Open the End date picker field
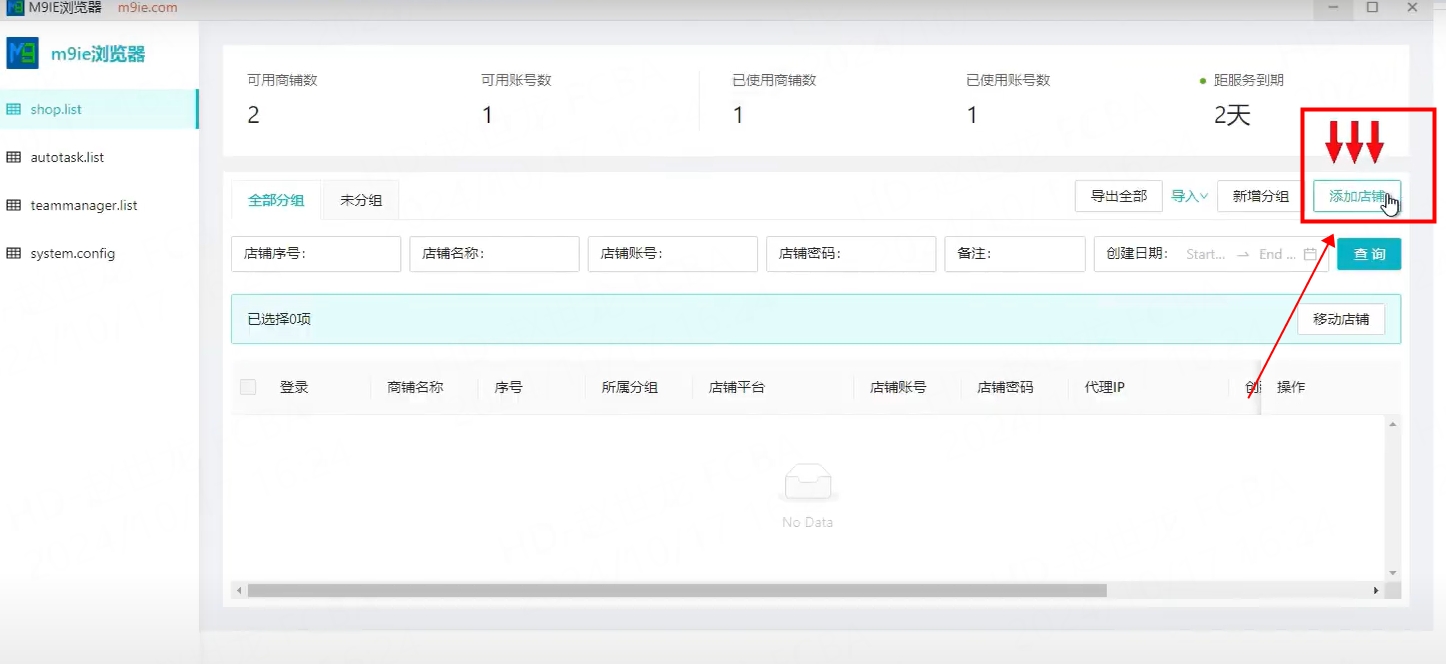This screenshot has height=664, width=1446. coord(1276,254)
